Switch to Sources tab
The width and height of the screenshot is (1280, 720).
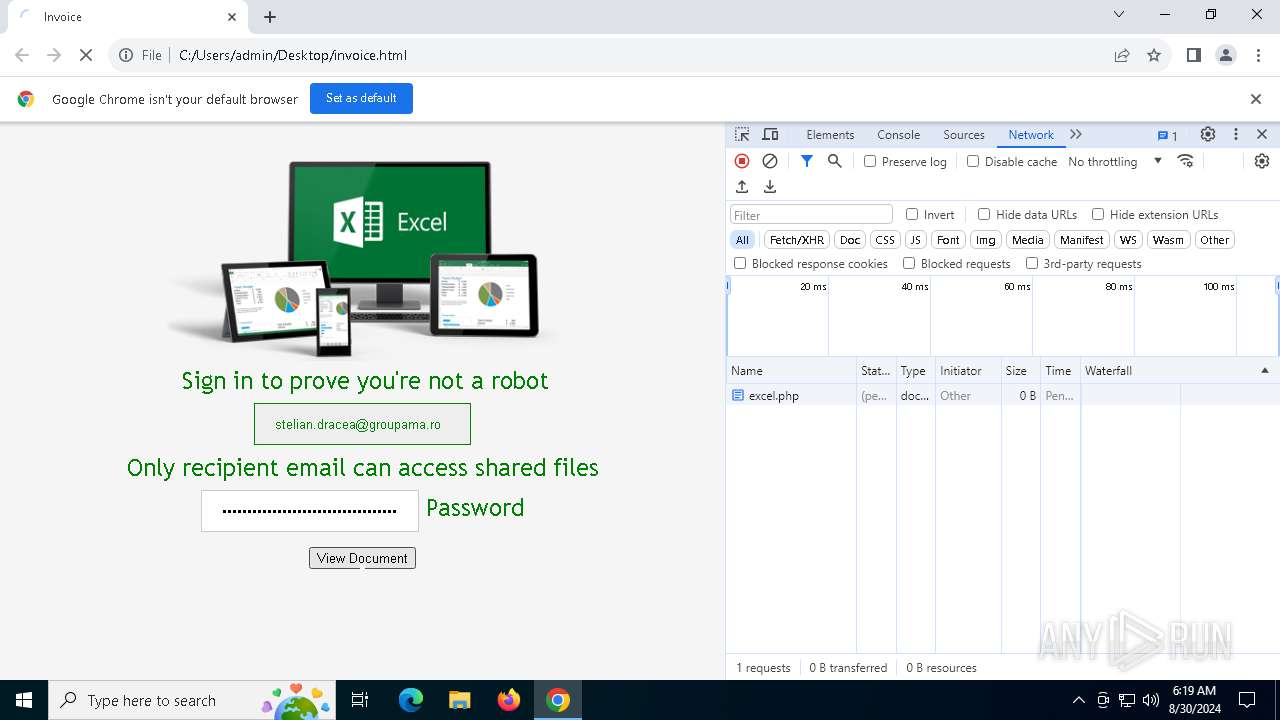(x=964, y=134)
